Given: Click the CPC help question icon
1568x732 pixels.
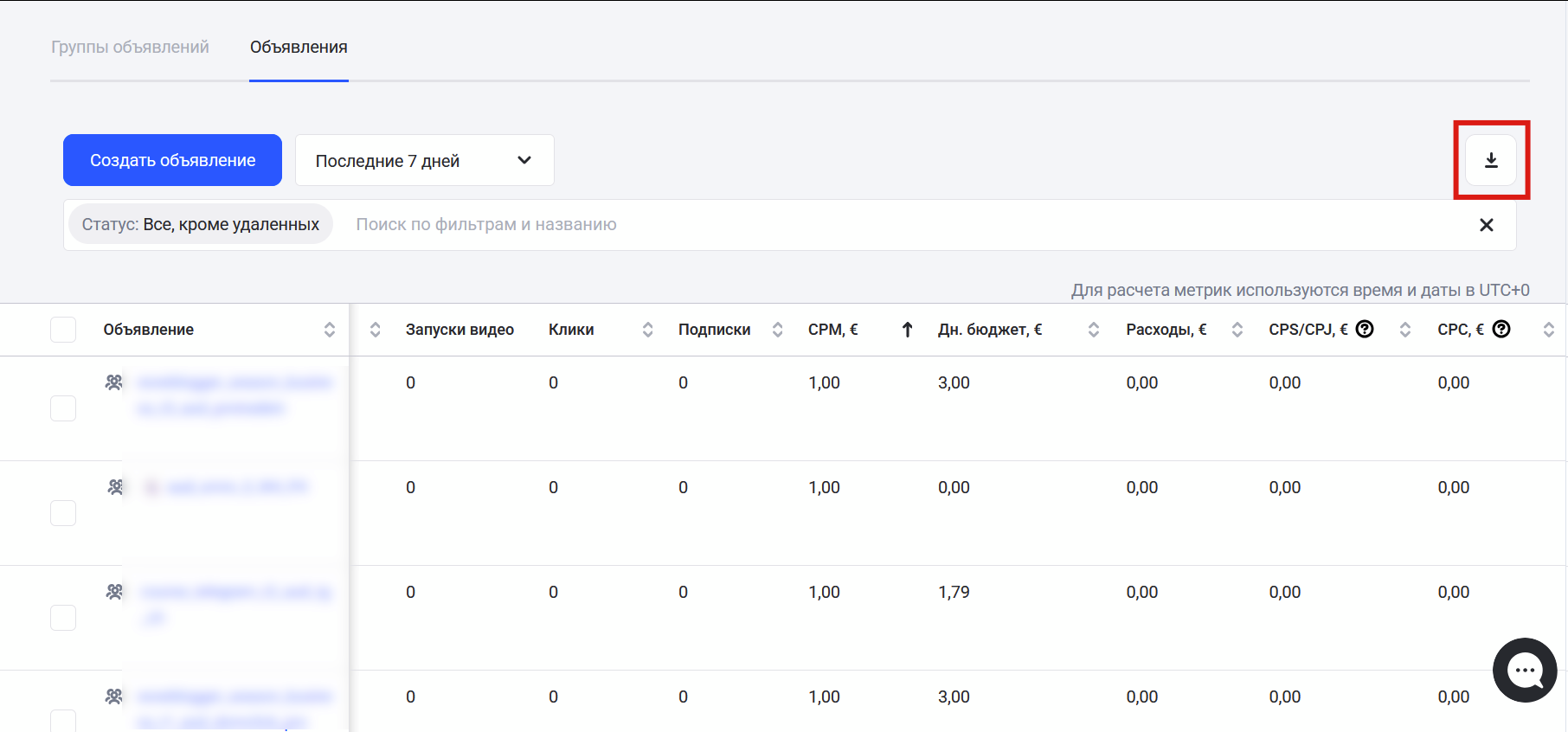Looking at the screenshot, I should tap(1501, 329).
